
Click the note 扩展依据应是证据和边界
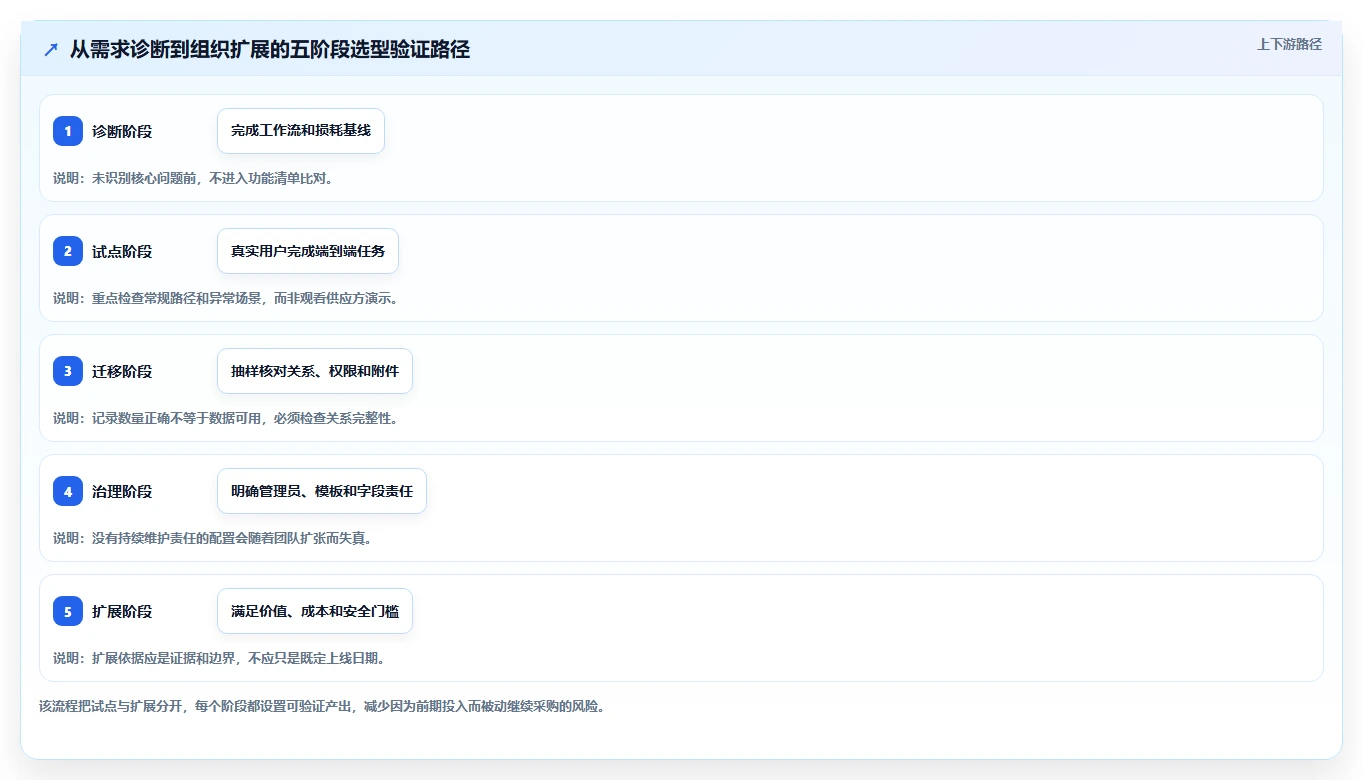(219, 658)
